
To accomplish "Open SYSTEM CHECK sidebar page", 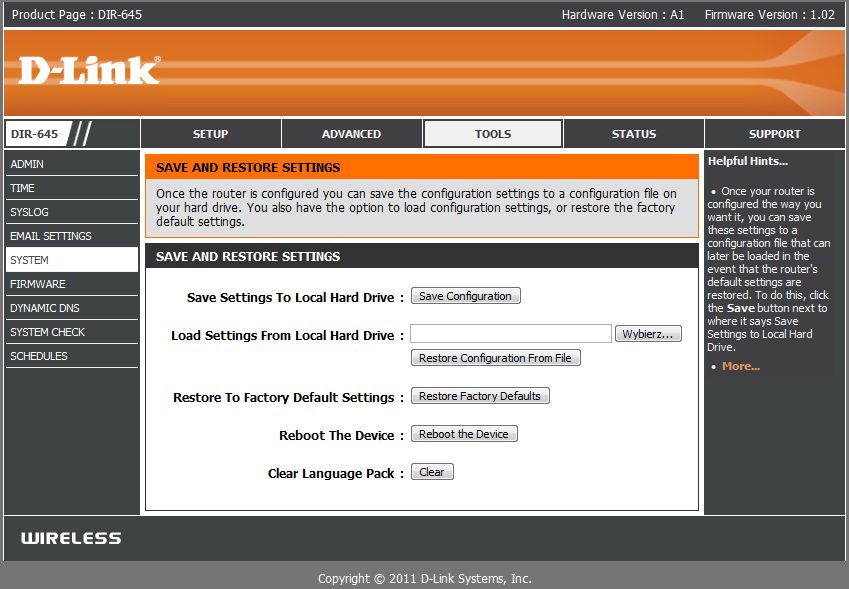I will tap(71, 332).
